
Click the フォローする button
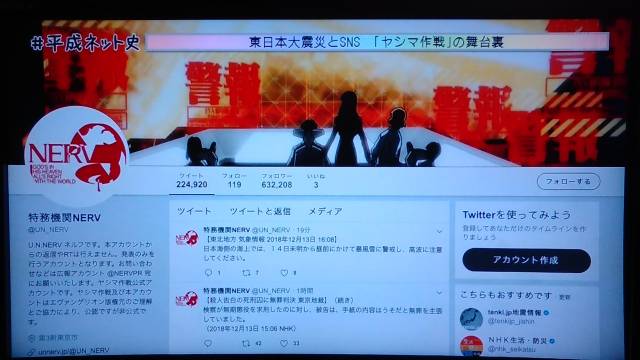click(x=569, y=181)
